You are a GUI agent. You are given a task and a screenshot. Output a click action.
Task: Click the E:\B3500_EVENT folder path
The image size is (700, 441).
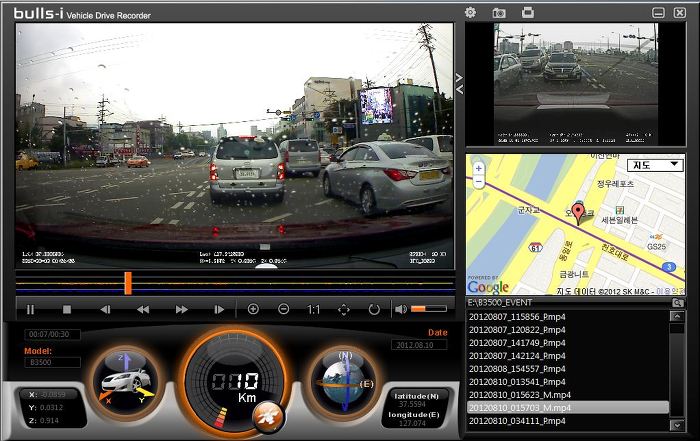click(500, 303)
